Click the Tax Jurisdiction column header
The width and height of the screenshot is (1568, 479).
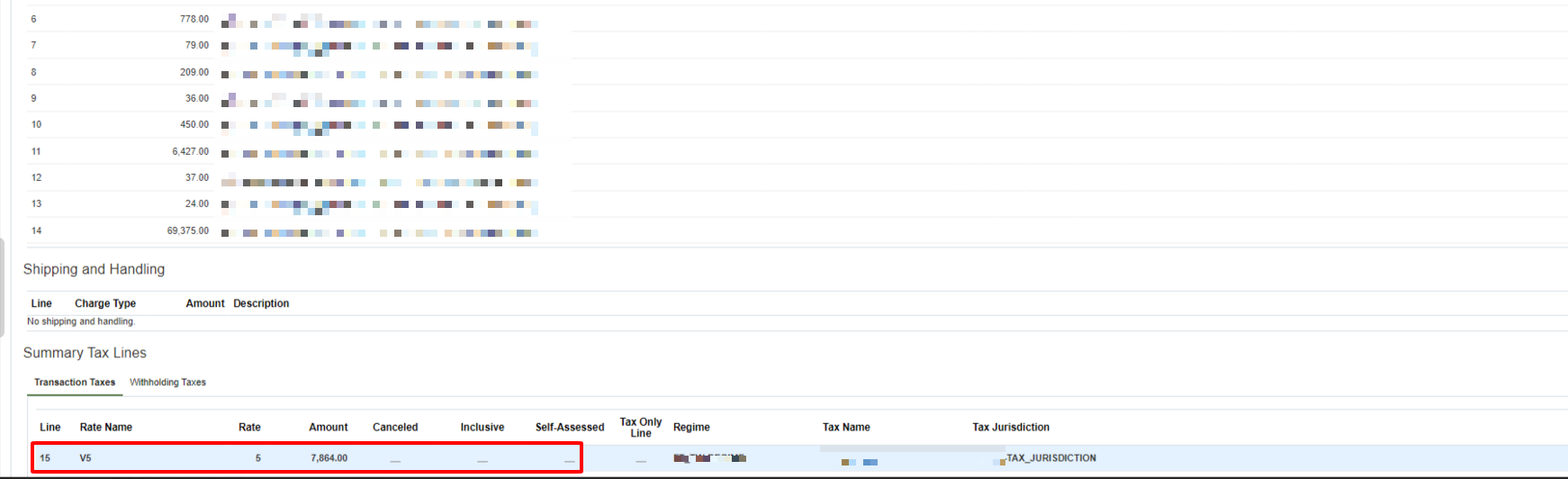pyautogui.click(x=1011, y=428)
